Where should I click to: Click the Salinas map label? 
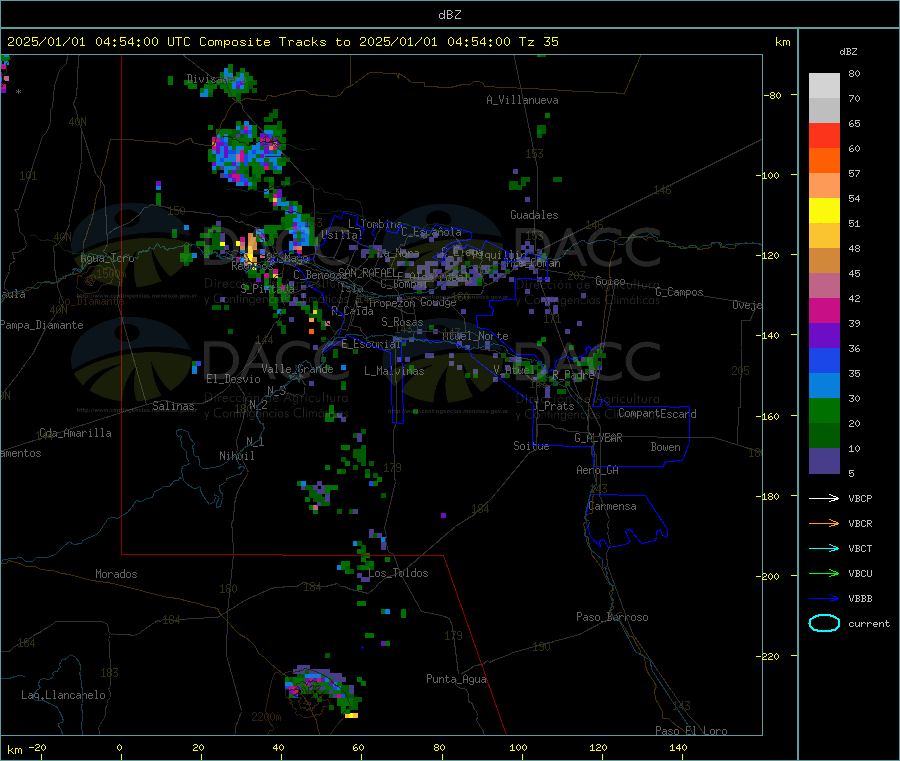coord(173,406)
